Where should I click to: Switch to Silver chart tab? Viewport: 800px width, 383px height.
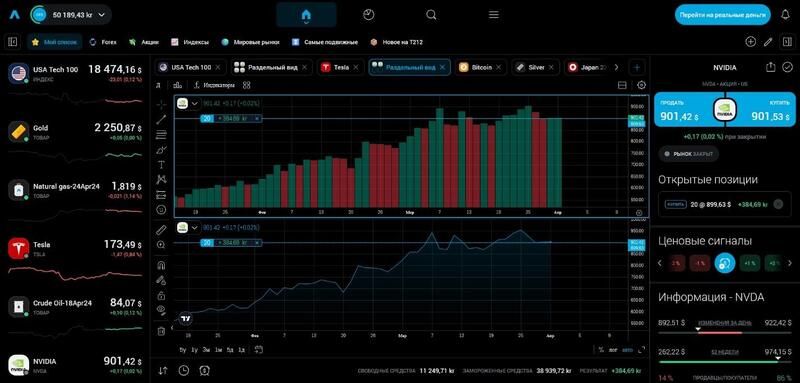(536, 67)
